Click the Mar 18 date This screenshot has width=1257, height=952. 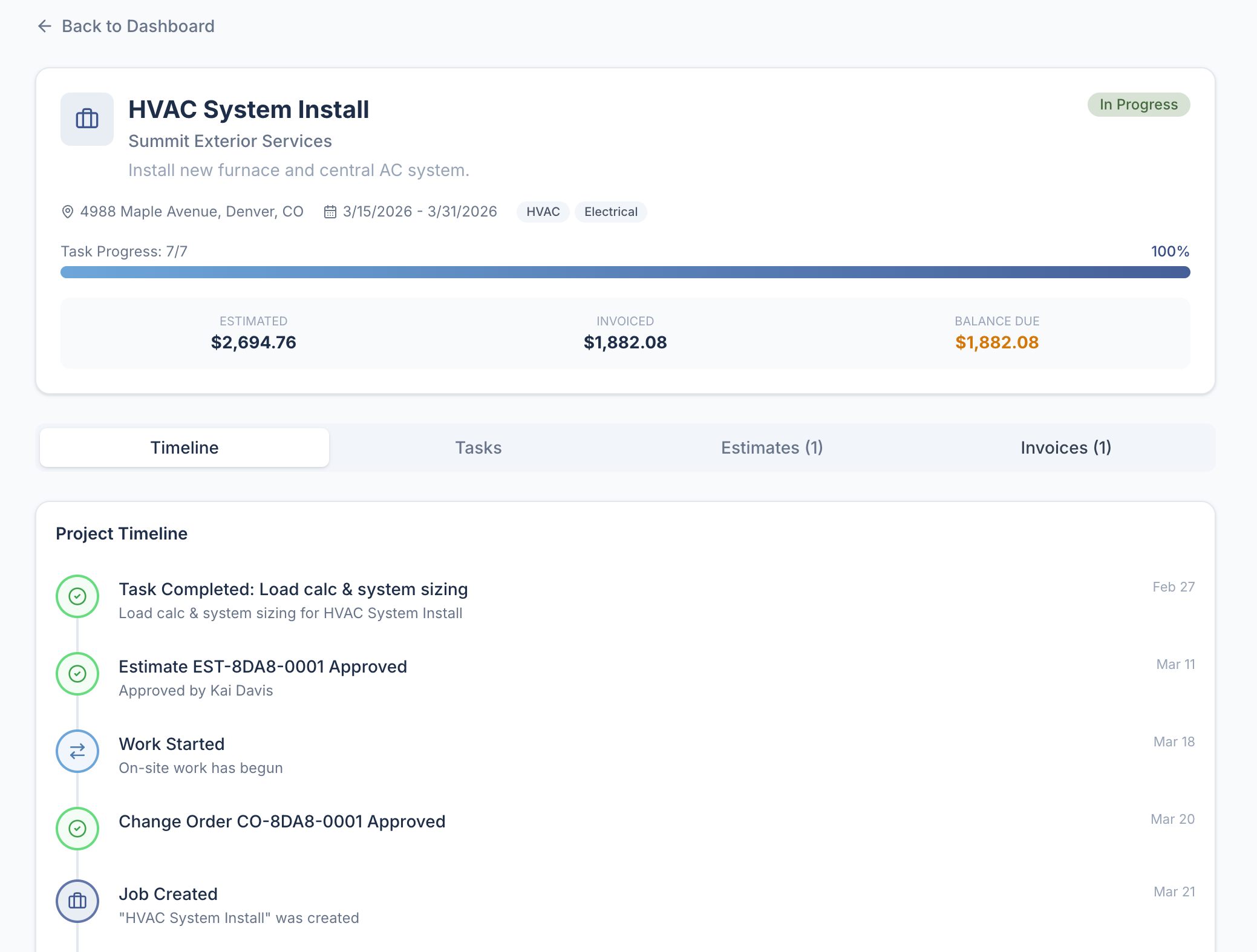(1174, 742)
